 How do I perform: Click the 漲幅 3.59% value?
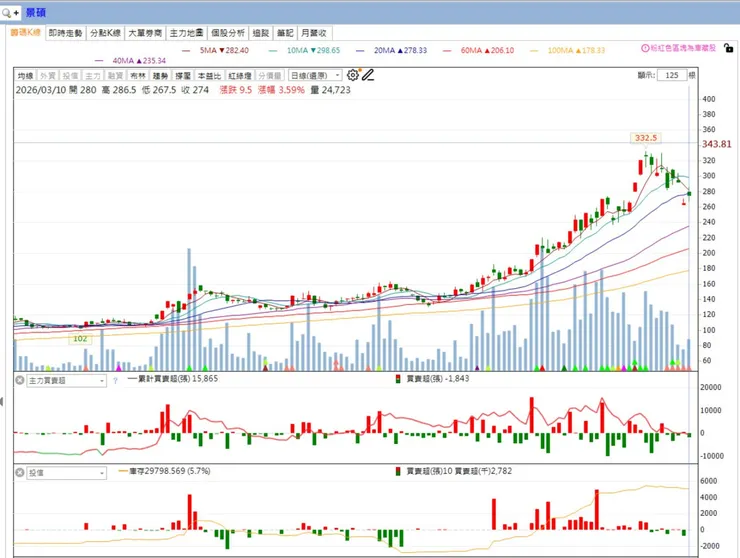click(281, 90)
